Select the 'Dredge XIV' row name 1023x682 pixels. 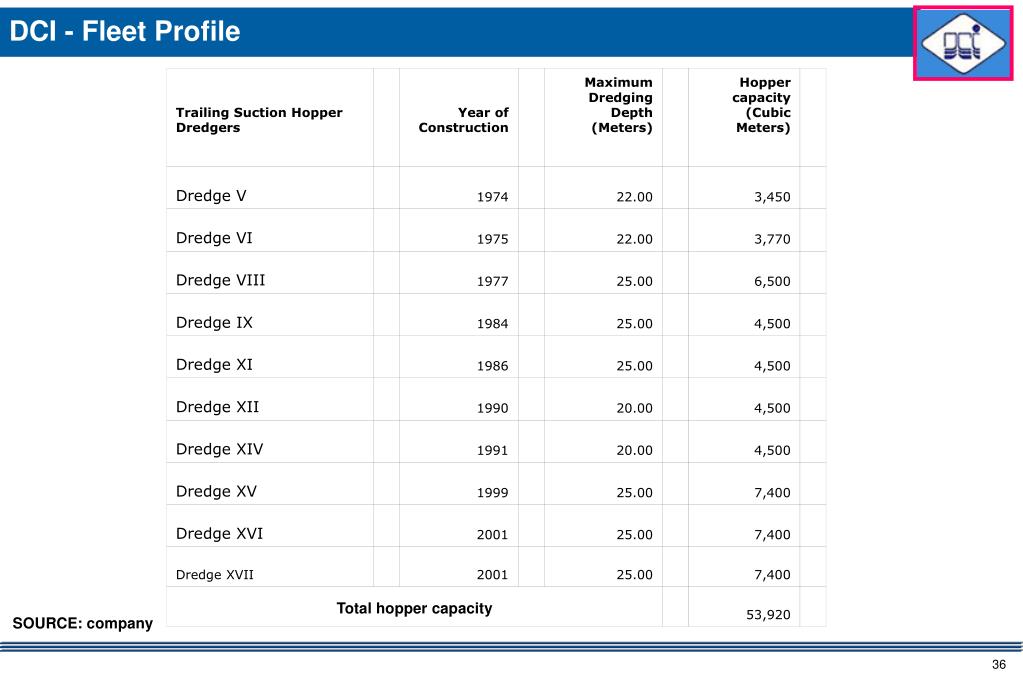[x=219, y=449]
